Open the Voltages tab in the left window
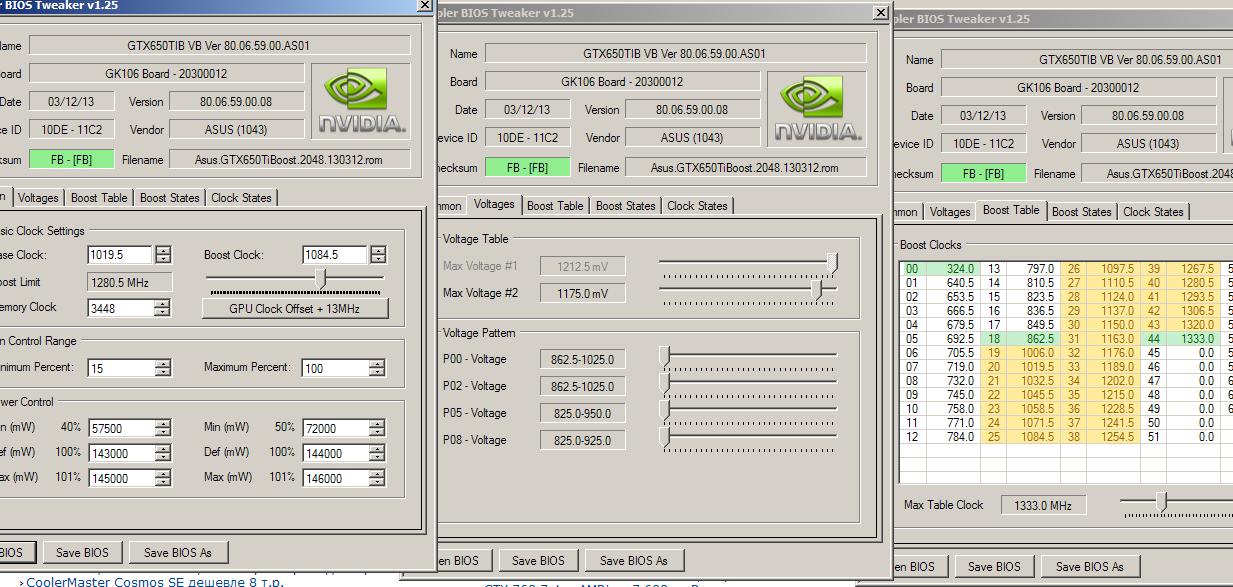This screenshot has height=587, width=1233. pyautogui.click(x=38, y=198)
